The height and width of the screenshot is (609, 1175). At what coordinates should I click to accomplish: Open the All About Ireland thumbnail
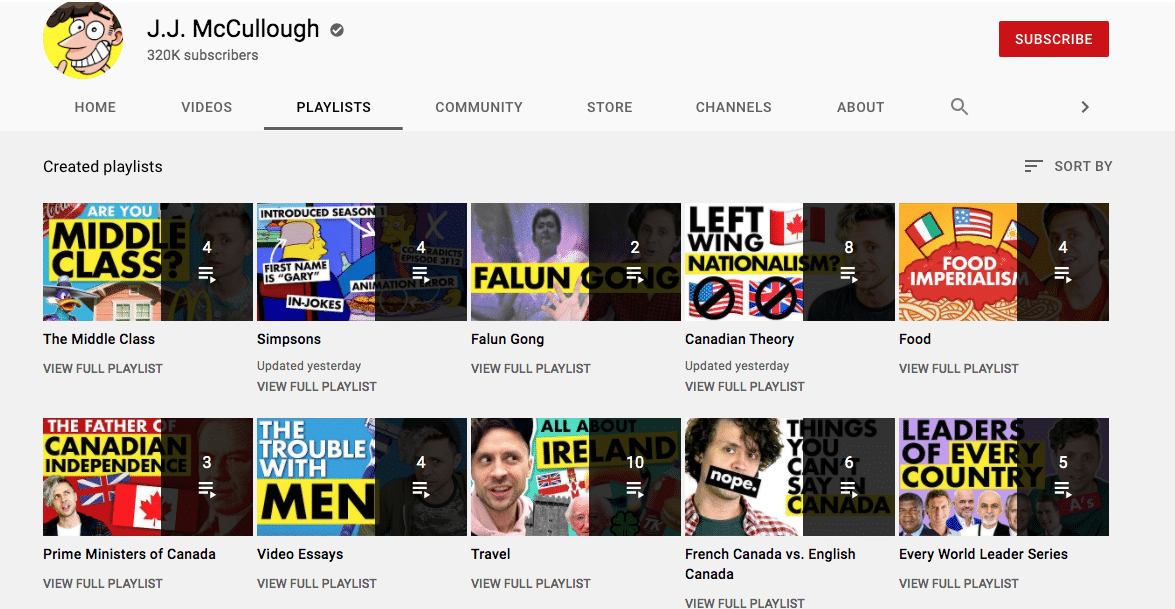click(576, 476)
